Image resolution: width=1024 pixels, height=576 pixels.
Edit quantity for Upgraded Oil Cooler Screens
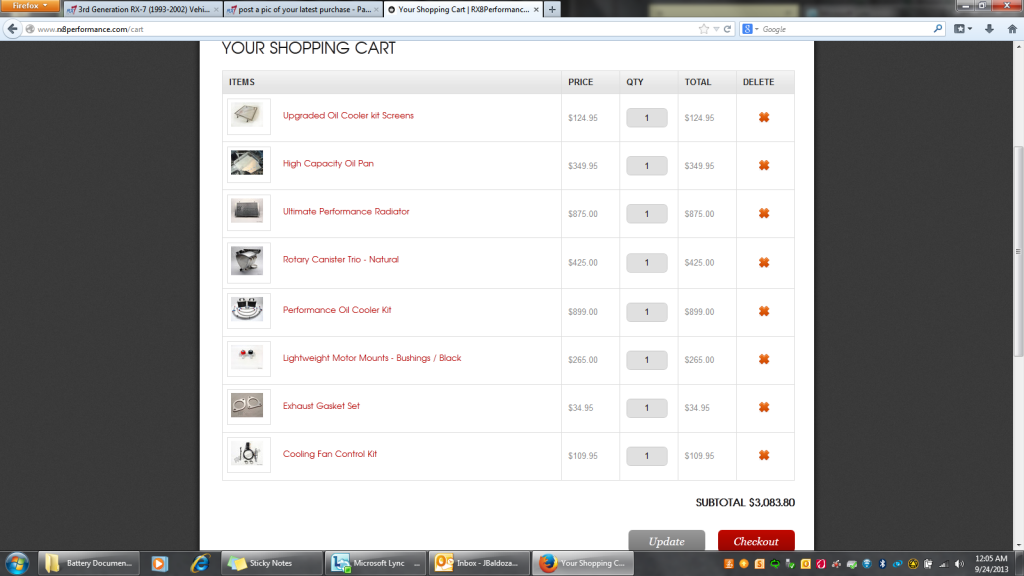[647, 118]
